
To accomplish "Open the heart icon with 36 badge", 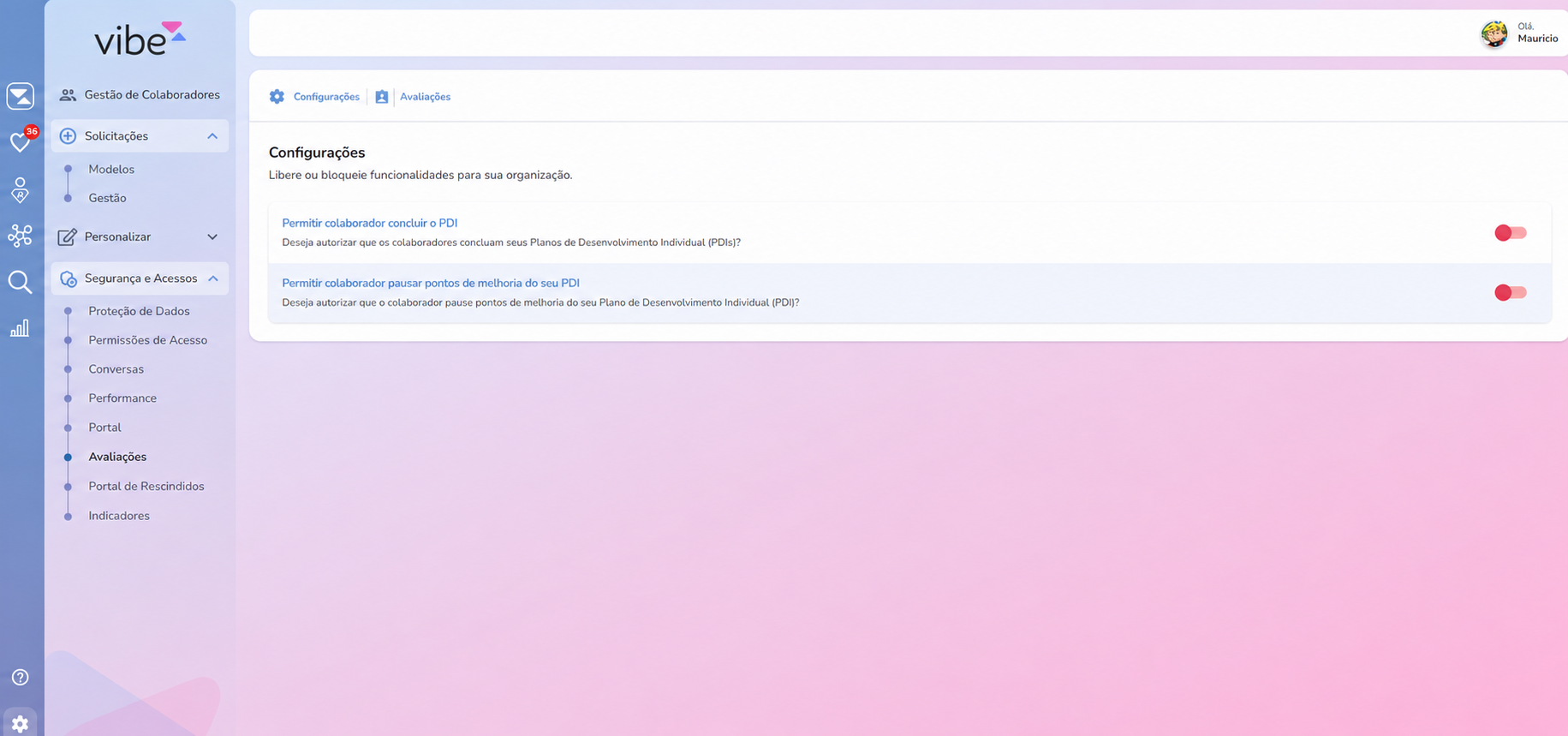I will click(x=21, y=141).
